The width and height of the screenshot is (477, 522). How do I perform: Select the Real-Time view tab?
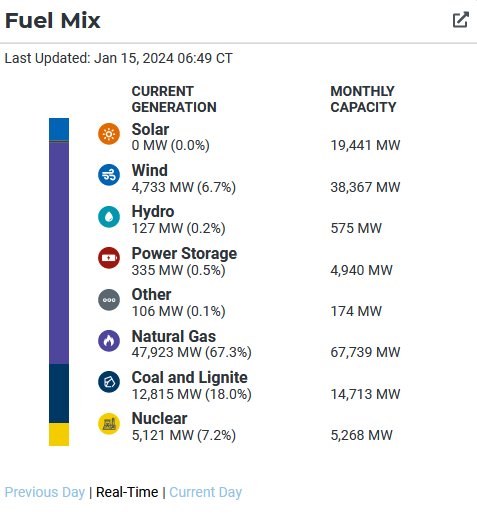[127, 492]
